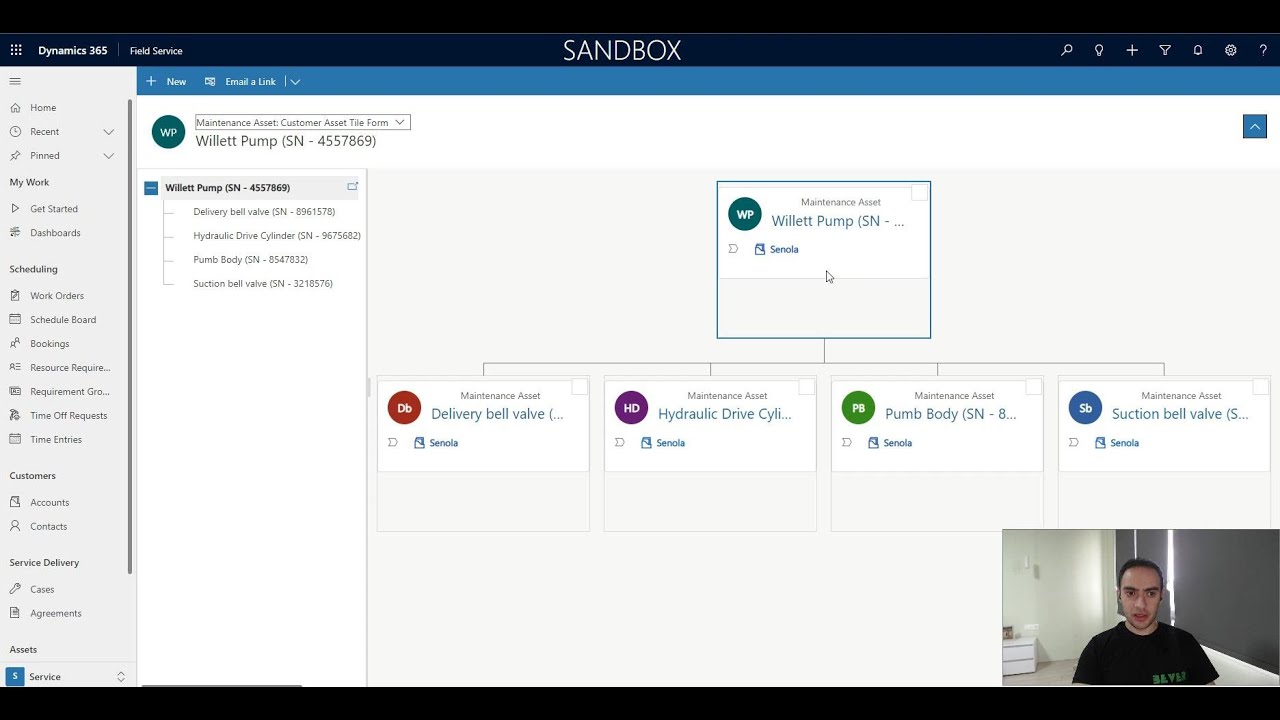Click the tag icon on the Willett Pump tile
Viewport: 1280px width, 720px height.
pos(733,249)
